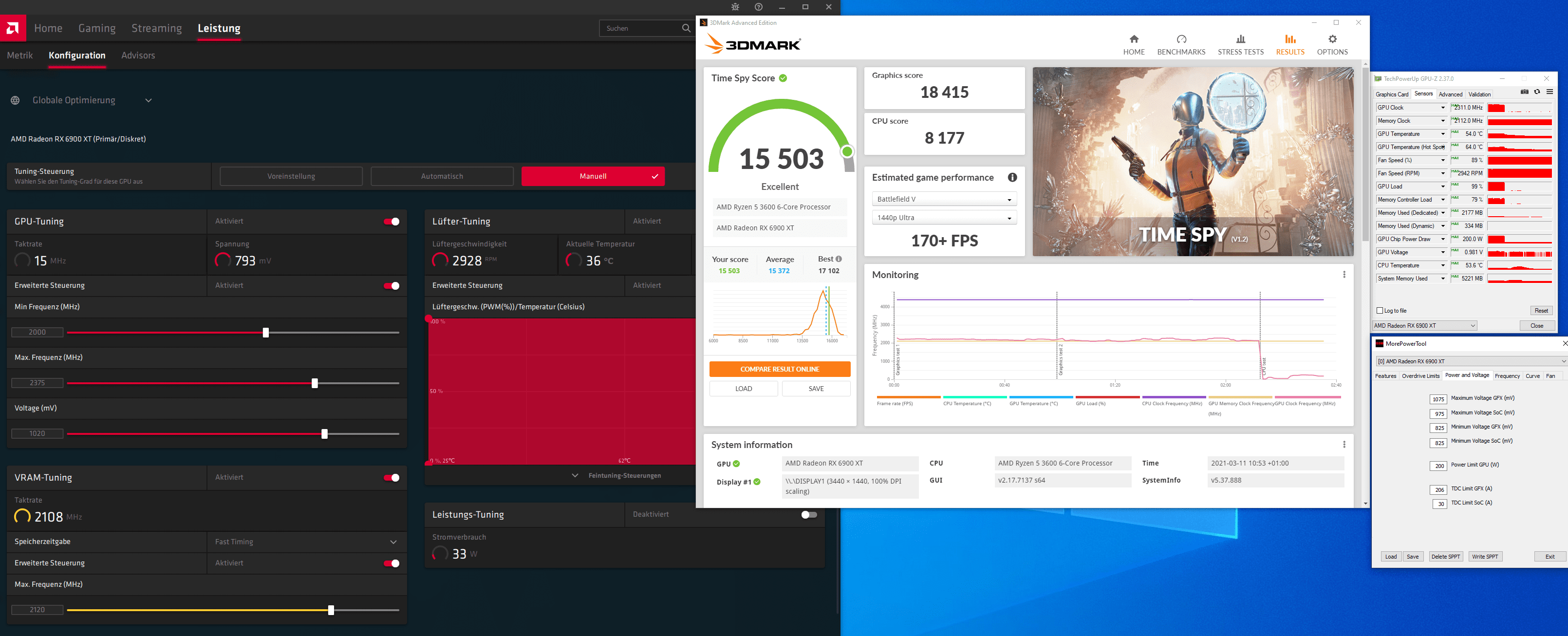Image resolution: width=1568 pixels, height=636 pixels.
Task: Click Delete SPPT in MorePowerTool
Action: [1445, 556]
